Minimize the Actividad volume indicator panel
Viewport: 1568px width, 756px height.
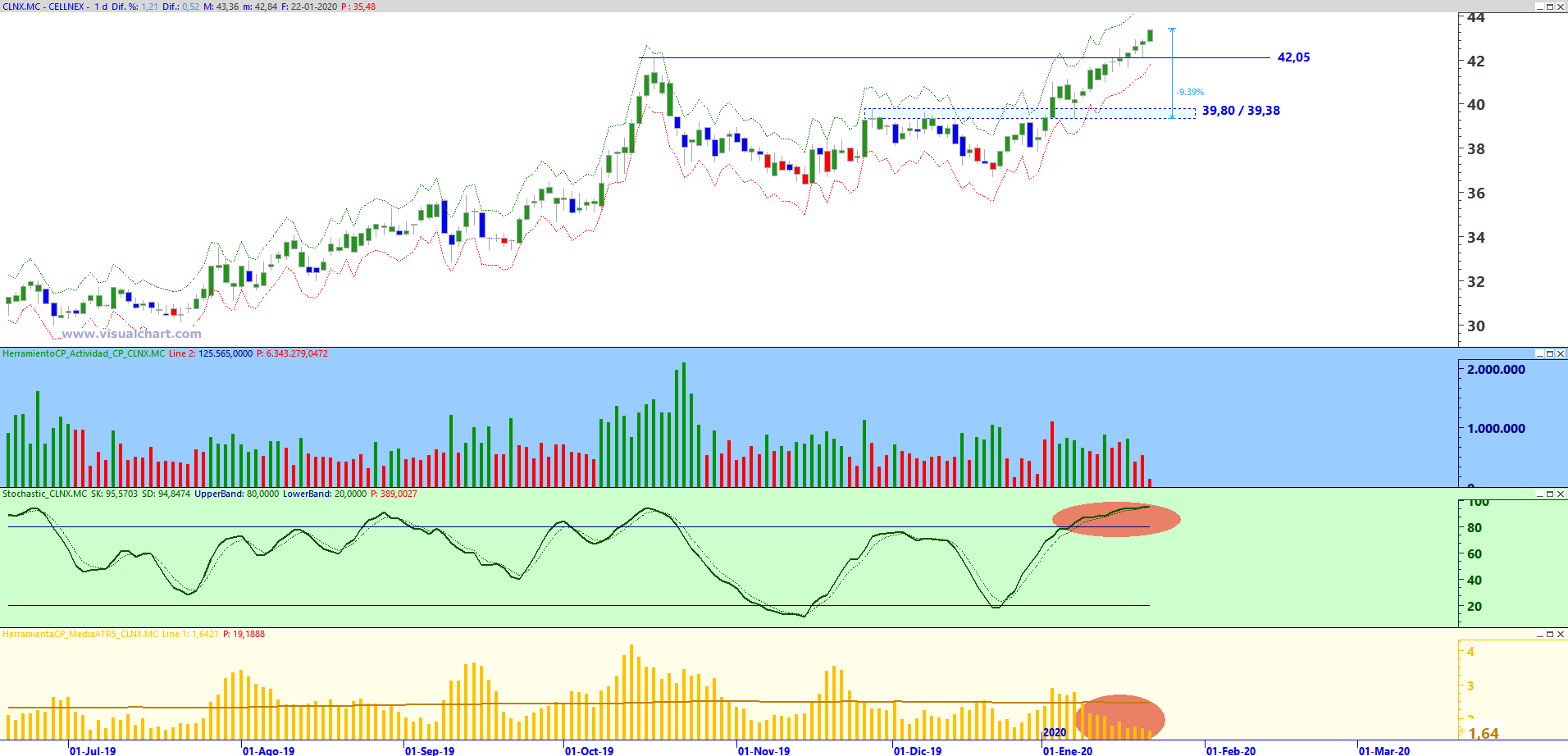(1539, 353)
